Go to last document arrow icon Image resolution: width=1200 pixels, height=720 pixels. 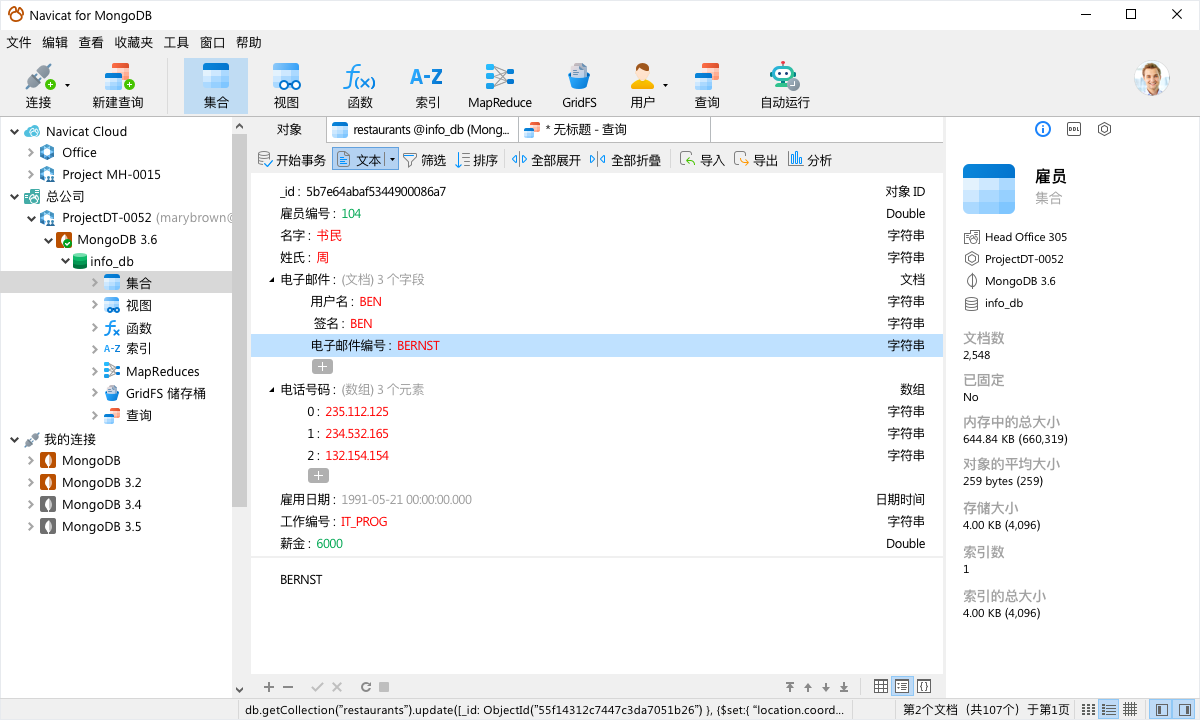[x=844, y=687]
